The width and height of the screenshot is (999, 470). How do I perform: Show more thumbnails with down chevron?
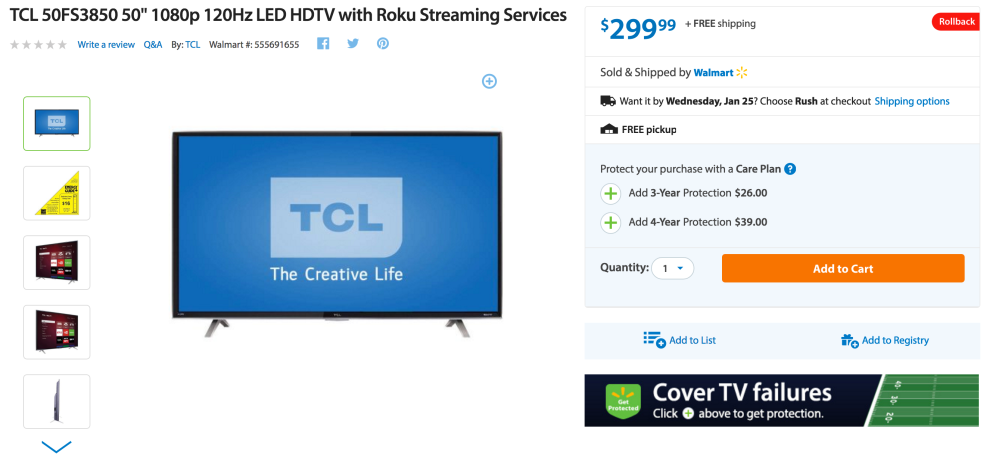(x=57, y=447)
